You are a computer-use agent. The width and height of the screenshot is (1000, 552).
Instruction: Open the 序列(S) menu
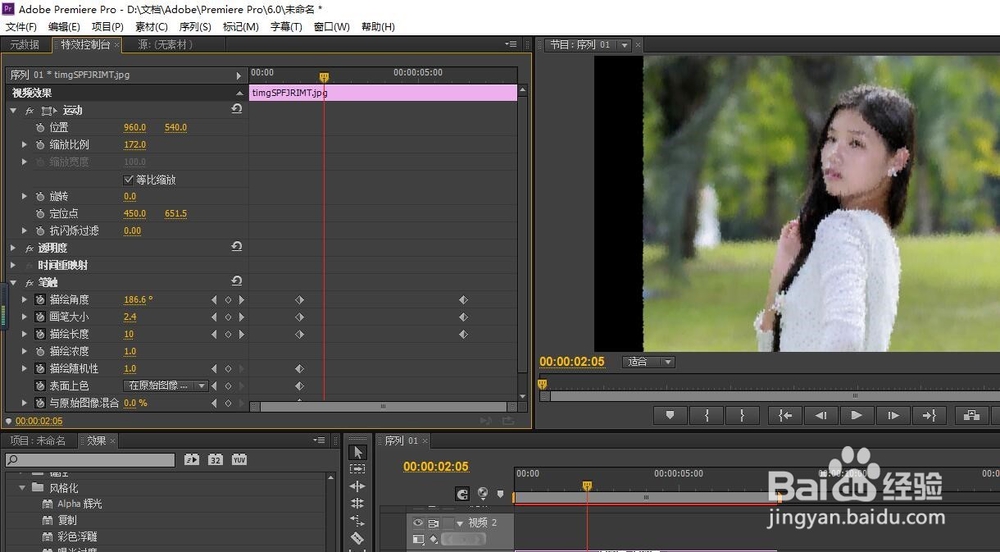click(x=195, y=27)
